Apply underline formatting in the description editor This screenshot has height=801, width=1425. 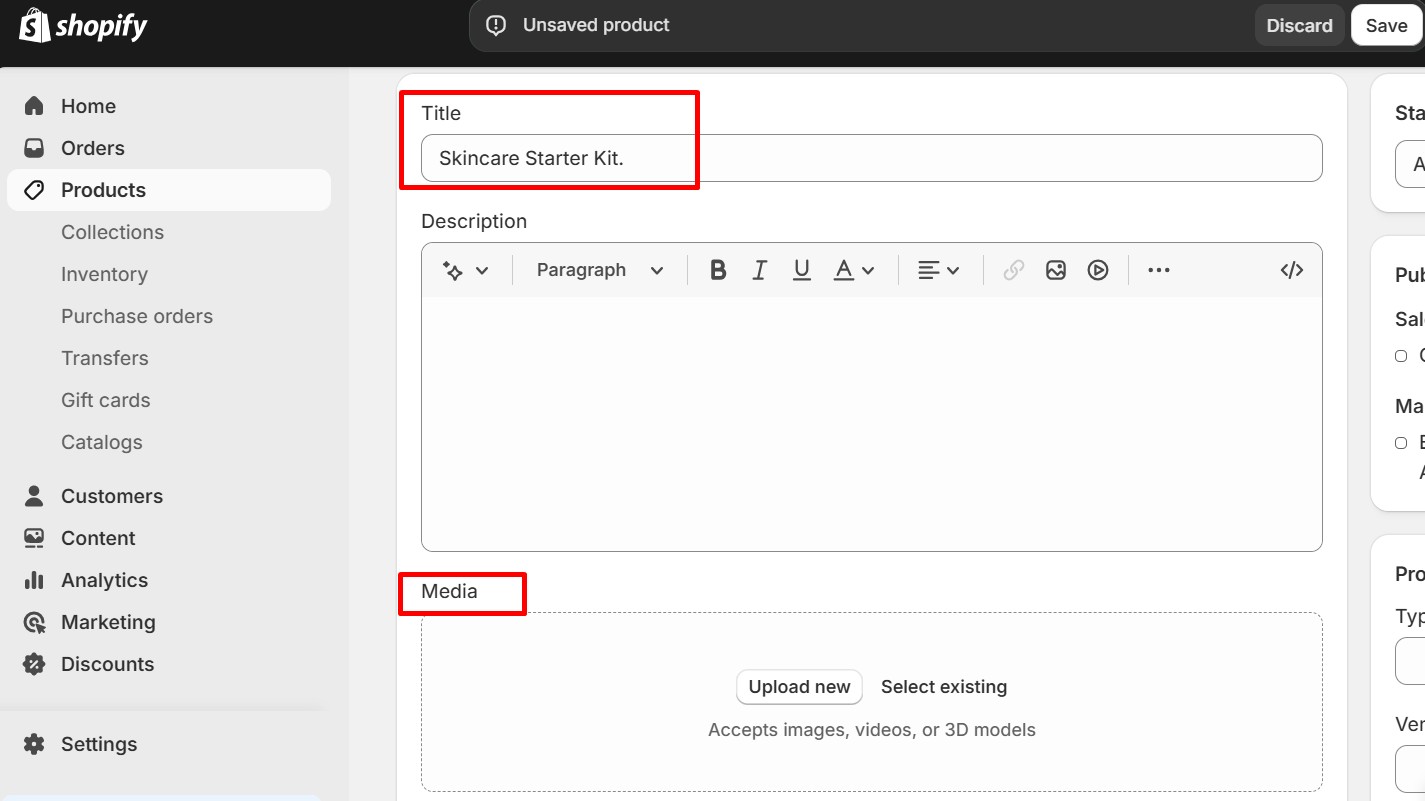pyautogui.click(x=801, y=269)
